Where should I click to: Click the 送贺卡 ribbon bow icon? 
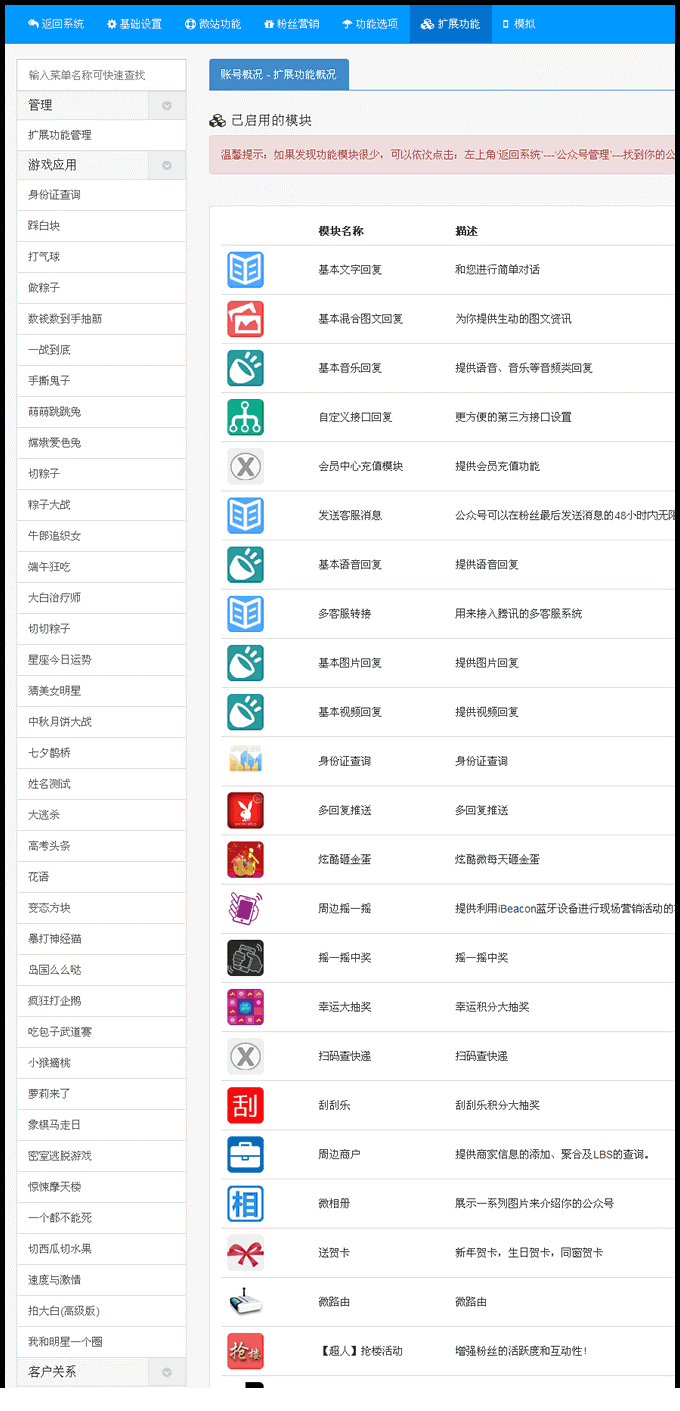(x=245, y=1252)
